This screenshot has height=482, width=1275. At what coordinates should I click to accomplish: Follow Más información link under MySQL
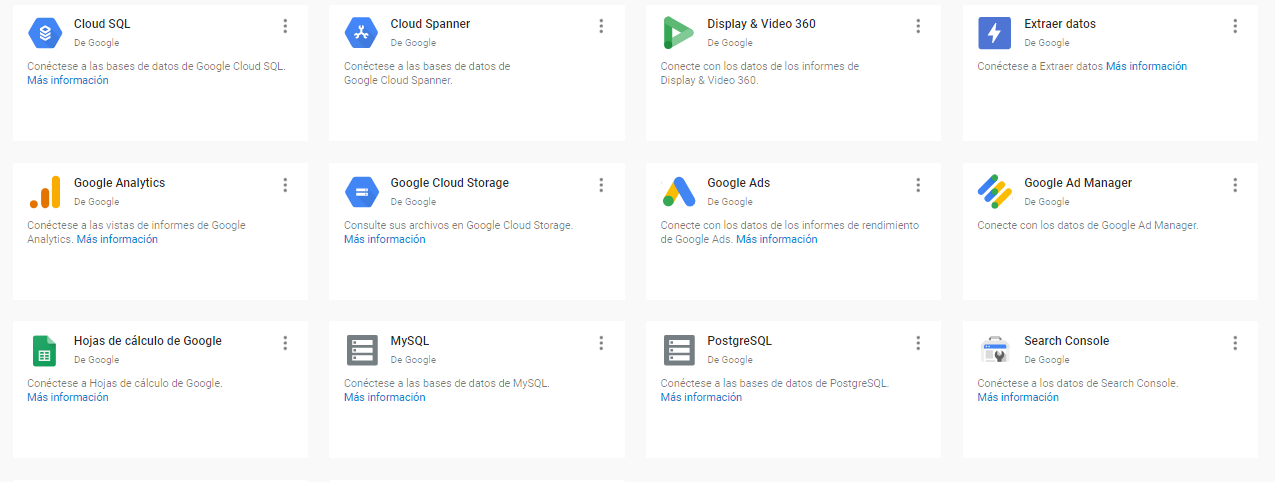pyautogui.click(x=385, y=397)
